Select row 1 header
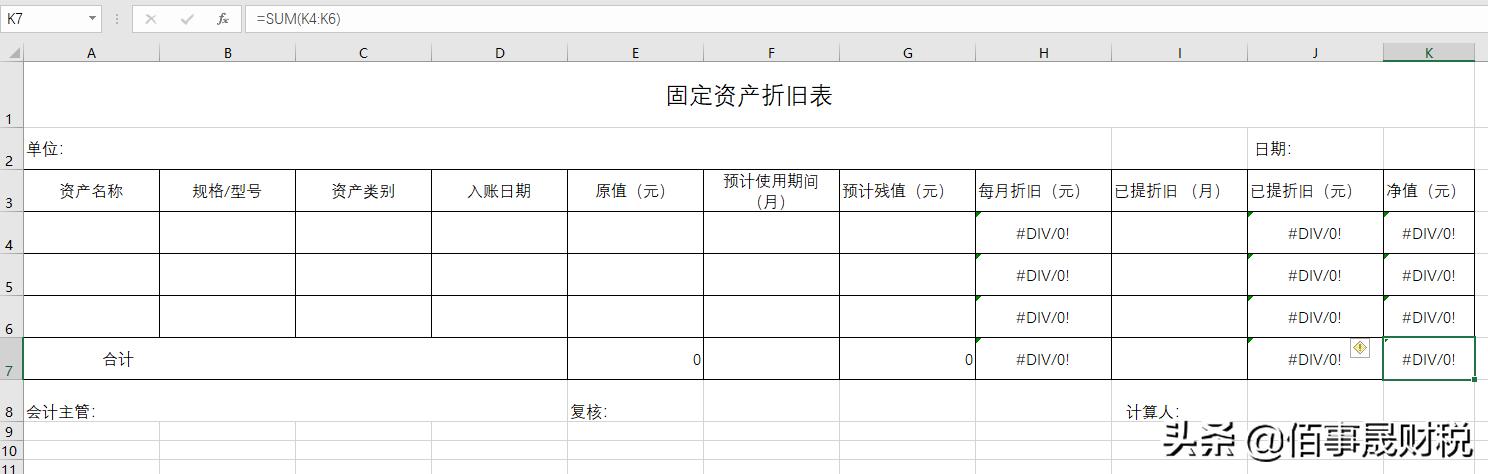1488x474 pixels. (11, 95)
